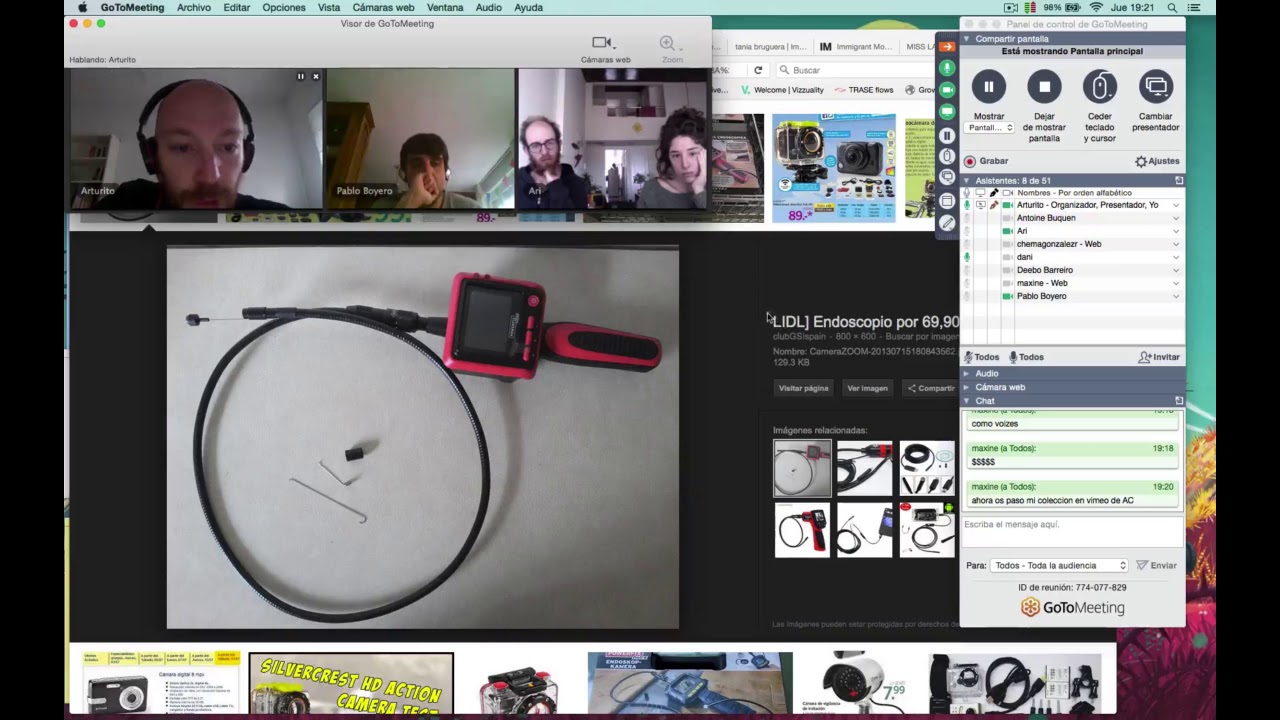This screenshot has height=720, width=1280.
Task: Toggle Ari's webcam icon in attendee list
Action: tap(1007, 231)
